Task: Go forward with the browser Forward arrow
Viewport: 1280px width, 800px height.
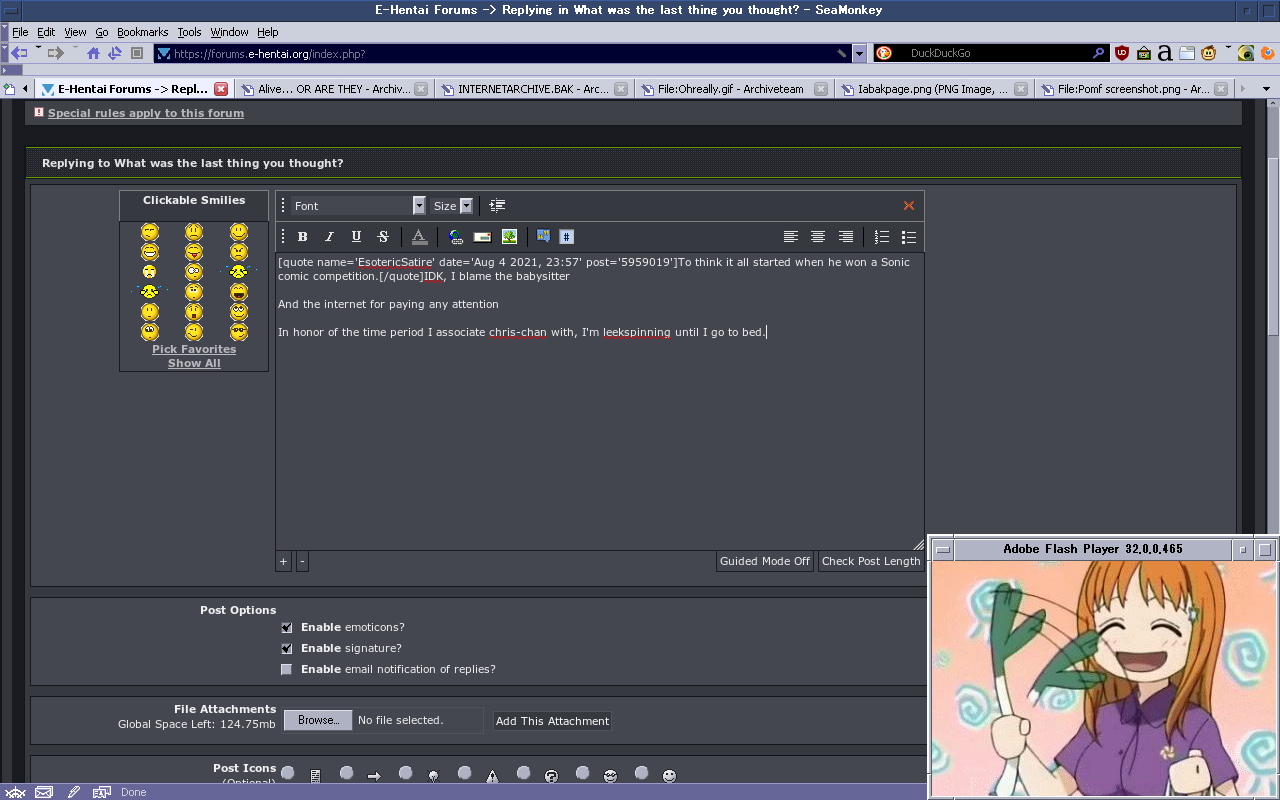Action: pos(55,53)
